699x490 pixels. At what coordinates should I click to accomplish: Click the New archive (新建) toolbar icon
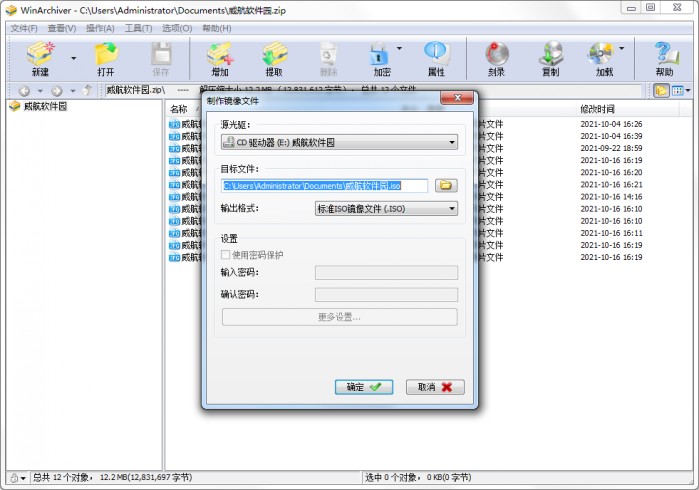click(41, 59)
